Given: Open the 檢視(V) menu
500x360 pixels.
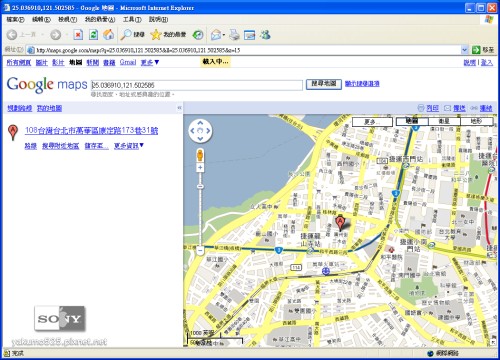Looking at the screenshot, I should pos(67,19).
